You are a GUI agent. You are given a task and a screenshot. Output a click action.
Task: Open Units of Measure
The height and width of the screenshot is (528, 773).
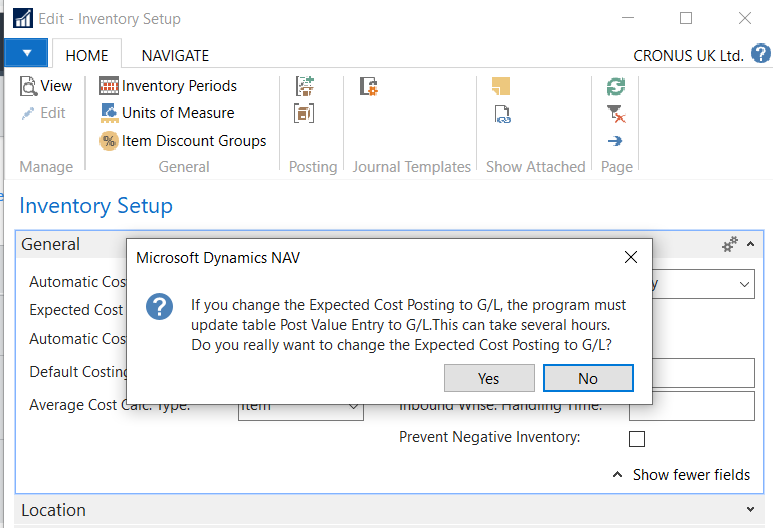pos(166,113)
